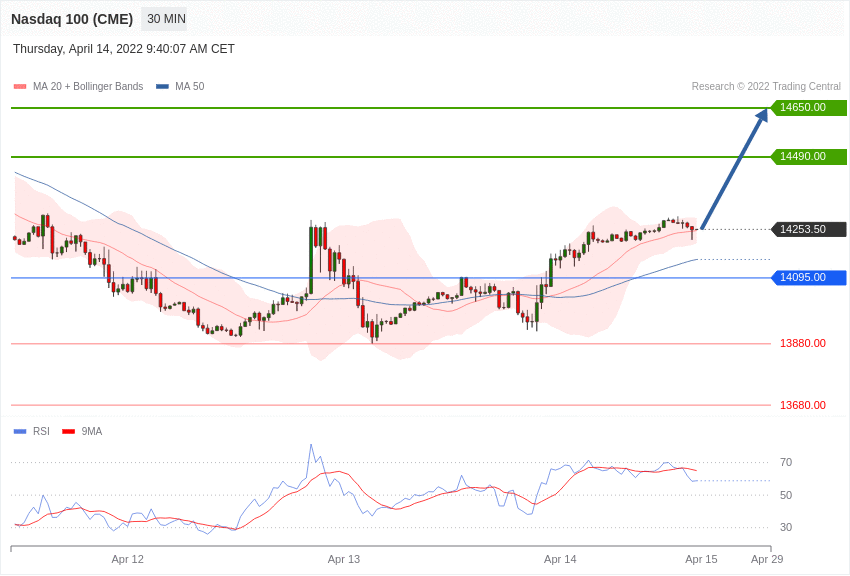
Task: Click the 14253.50 current price tag
Action: [x=808, y=229]
